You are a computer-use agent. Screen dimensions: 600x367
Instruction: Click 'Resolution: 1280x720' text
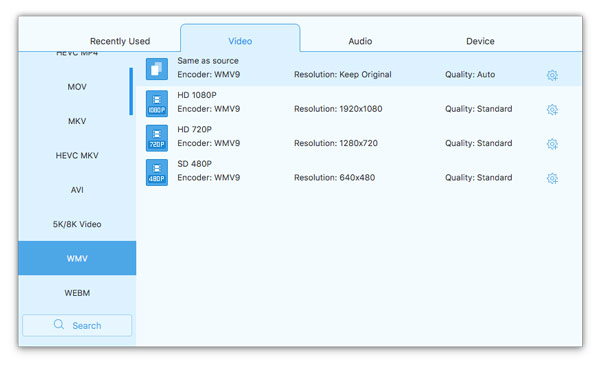click(x=336, y=143)
